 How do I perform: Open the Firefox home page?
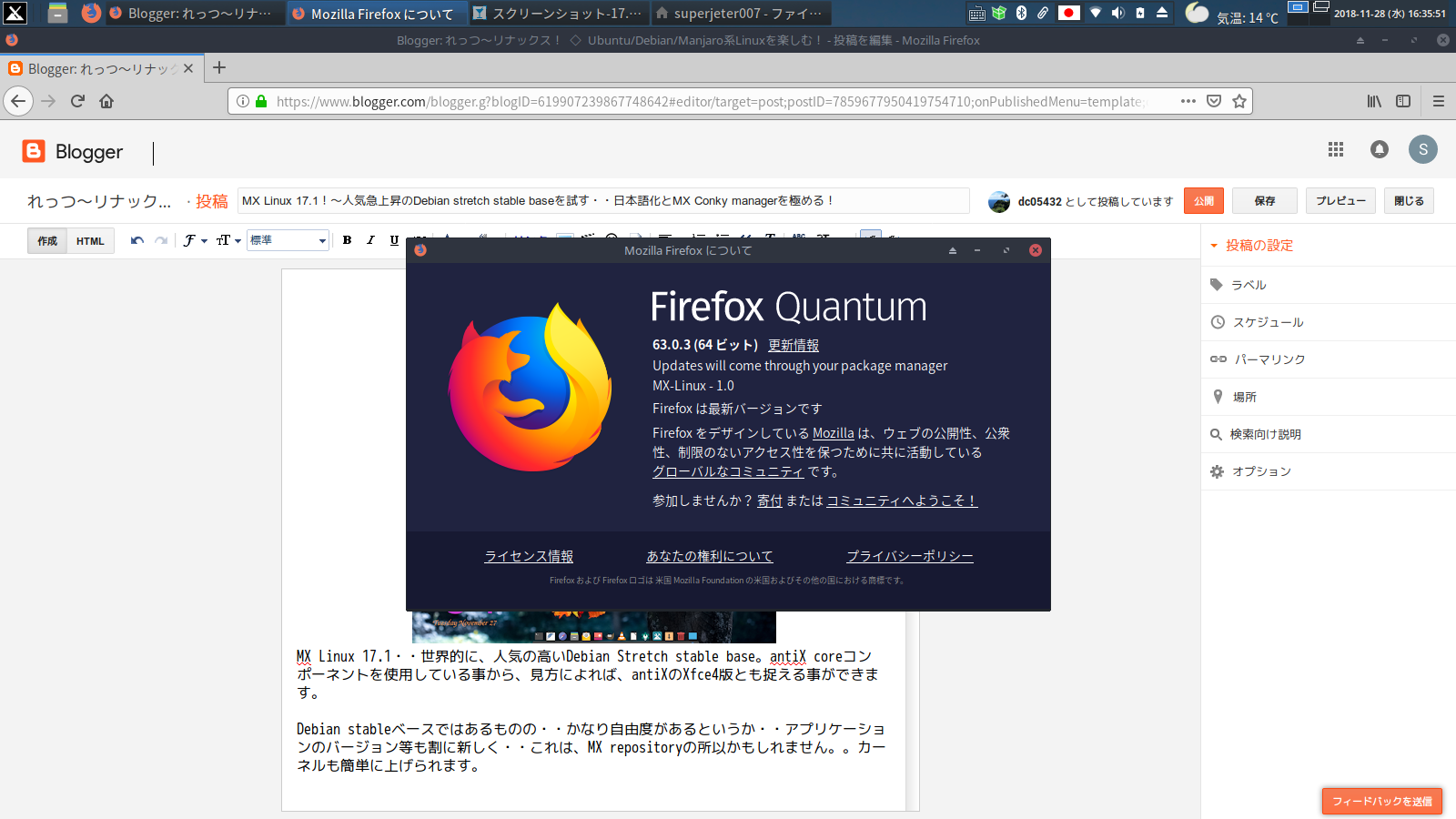click(106, 101)
